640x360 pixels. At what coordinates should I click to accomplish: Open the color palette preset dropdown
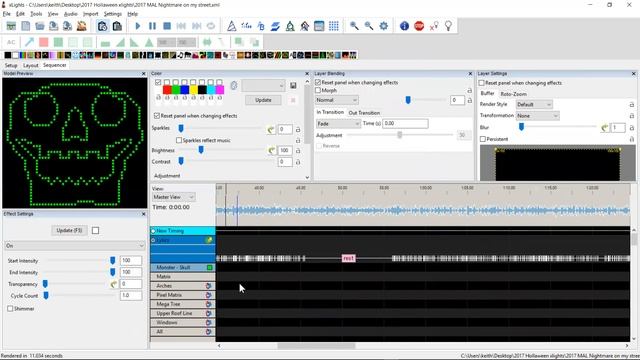pos(263,86)
